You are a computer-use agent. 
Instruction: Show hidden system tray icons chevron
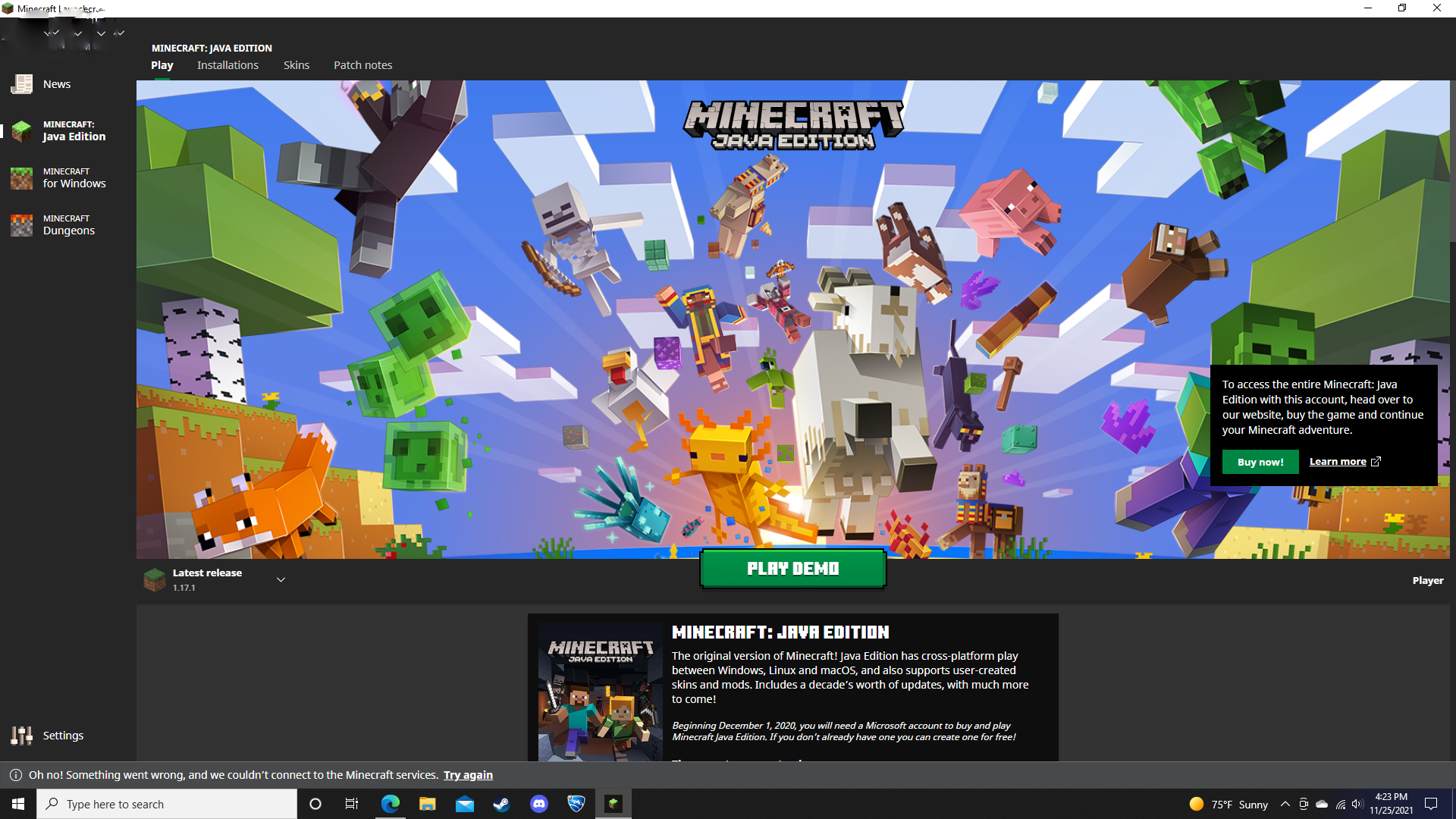1285,805
